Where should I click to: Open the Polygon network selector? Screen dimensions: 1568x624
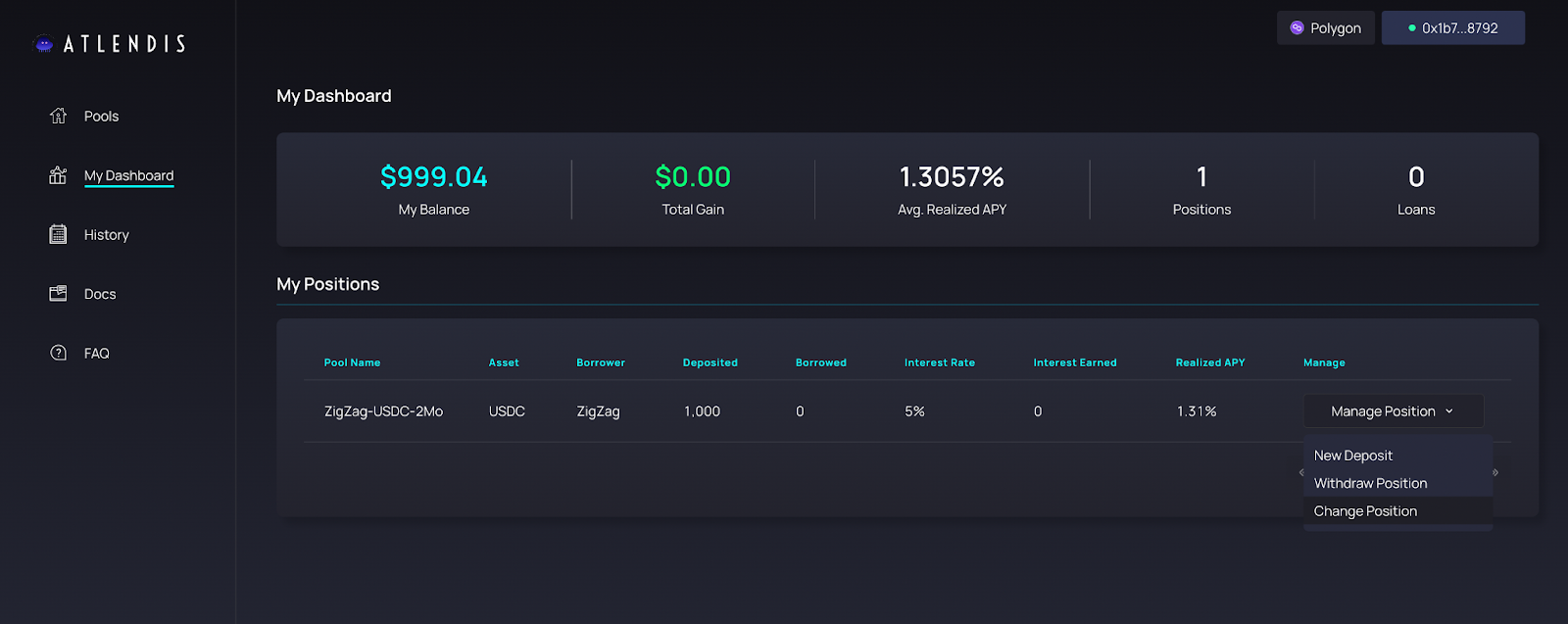[x=1325, y=28]
